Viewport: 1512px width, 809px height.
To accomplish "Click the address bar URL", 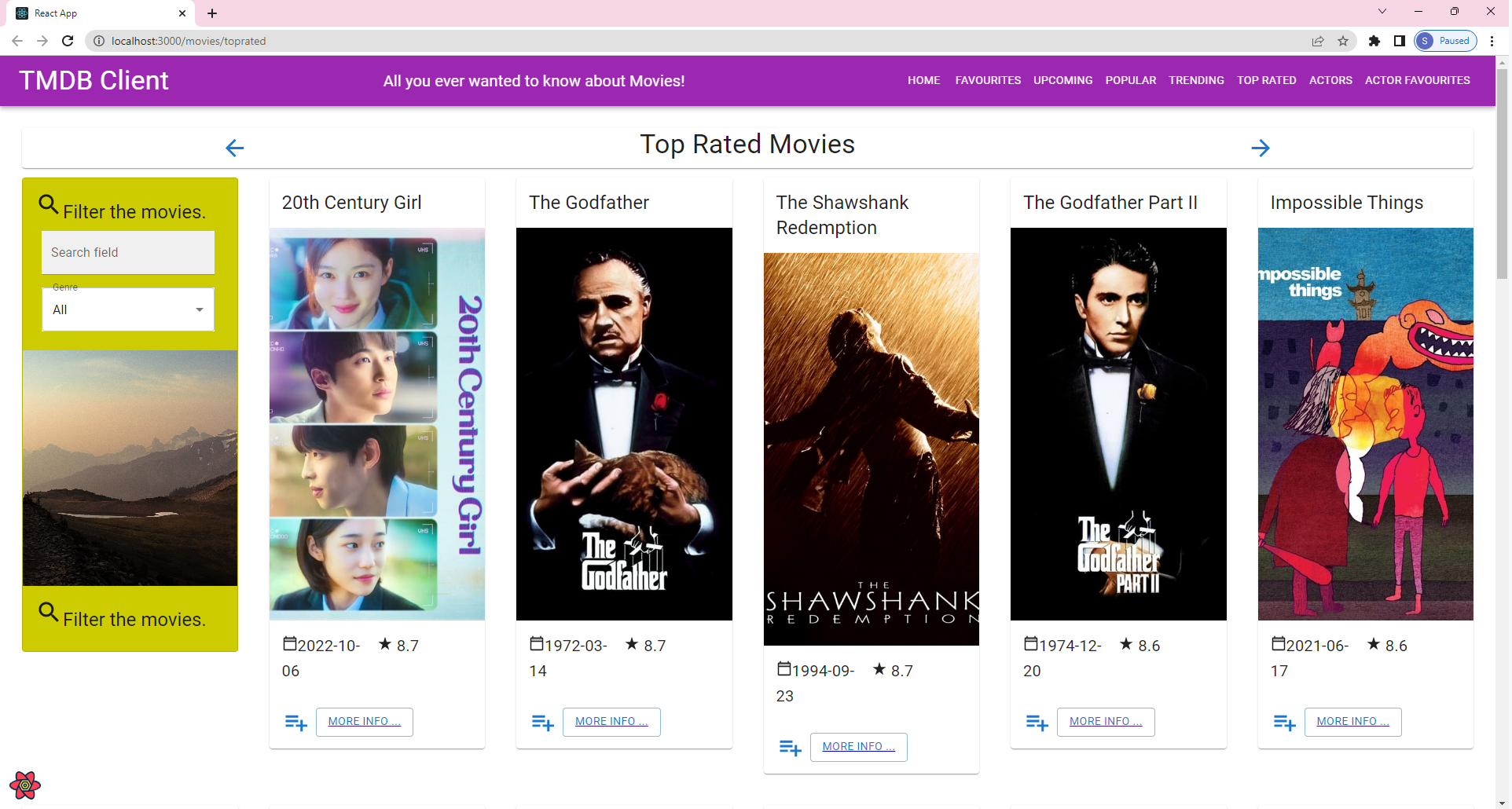I will pos(189,41).
